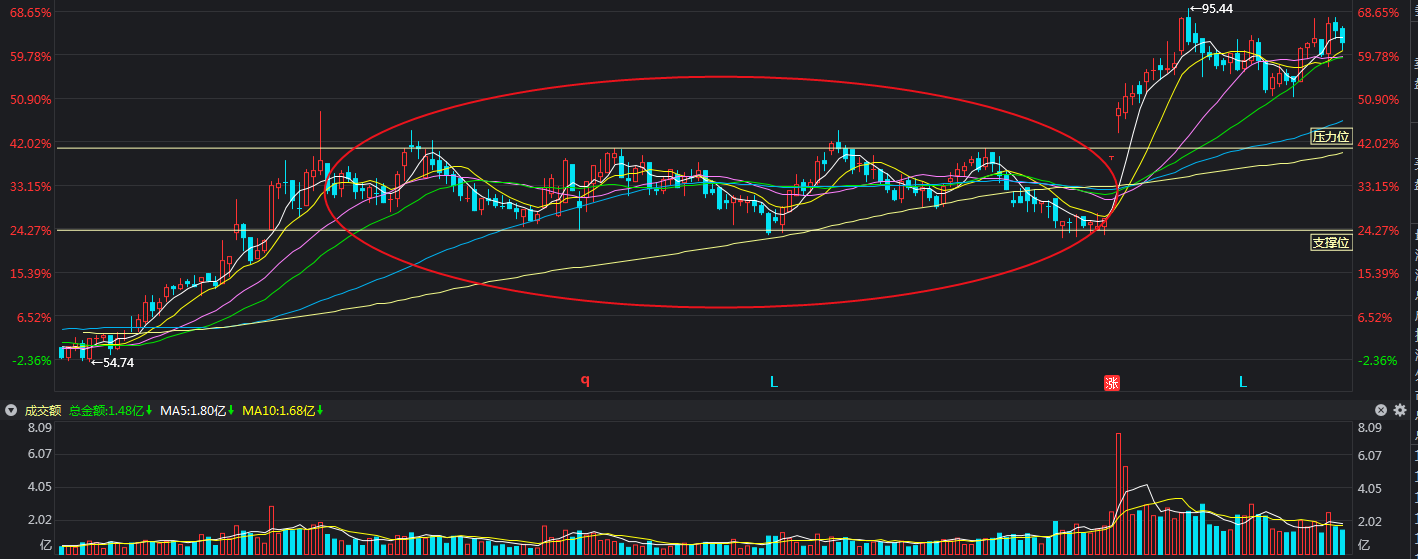Image resolution: width=1418 pixels, height=559 pixels.
Task: Close the volume indicator panel
Action: click(1381, 410)
